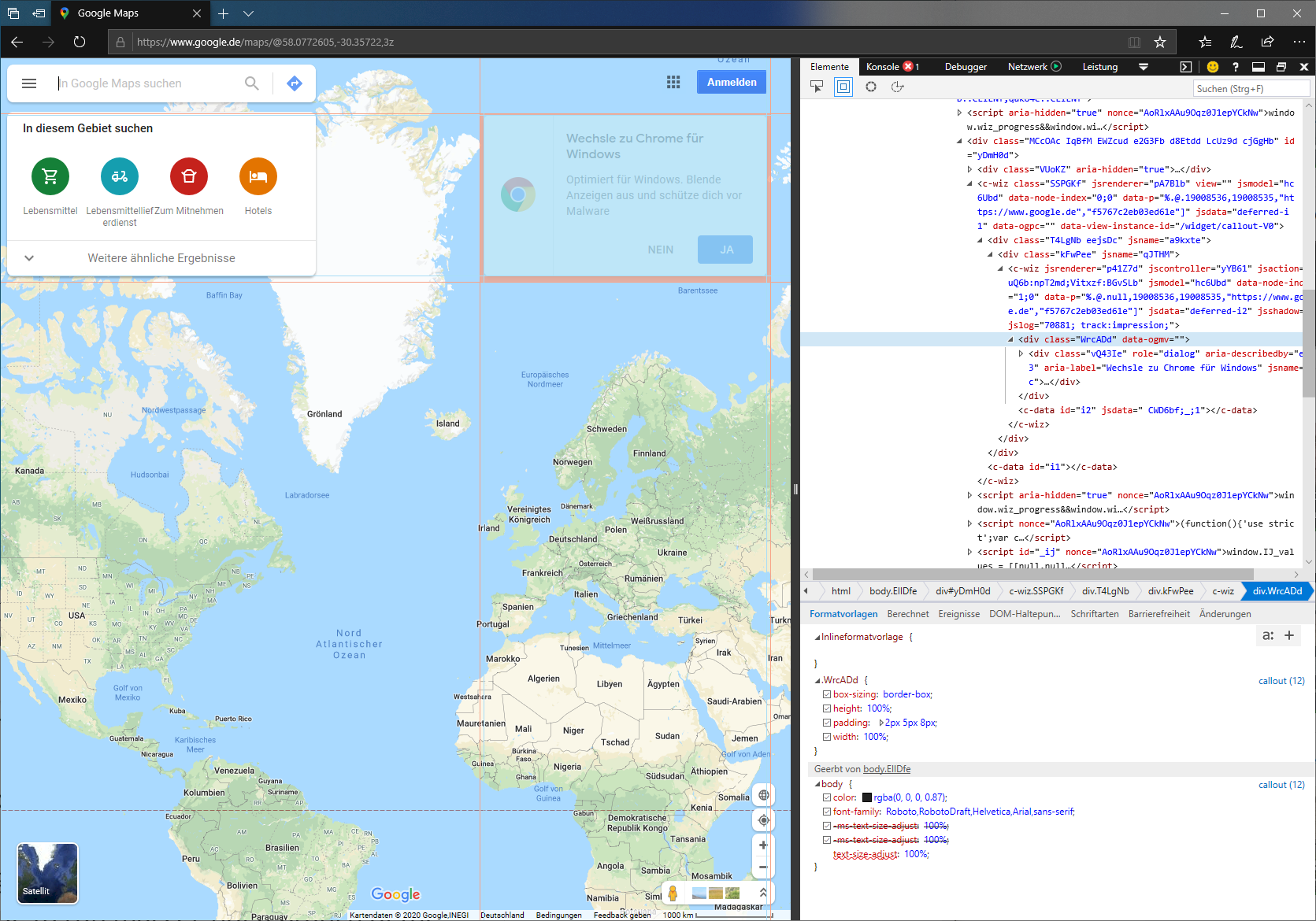Collapse the div class WrcADd node

tap(1010, 339)
